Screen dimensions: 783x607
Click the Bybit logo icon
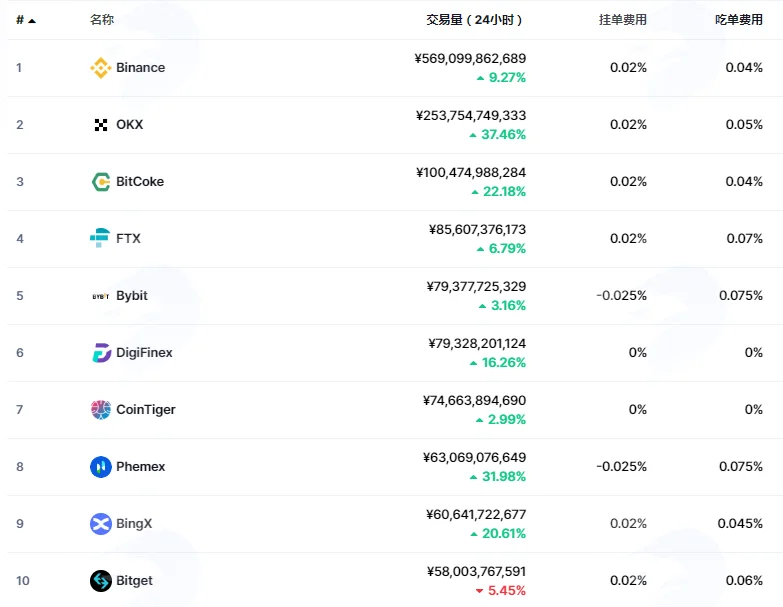(x=100, y=296)
